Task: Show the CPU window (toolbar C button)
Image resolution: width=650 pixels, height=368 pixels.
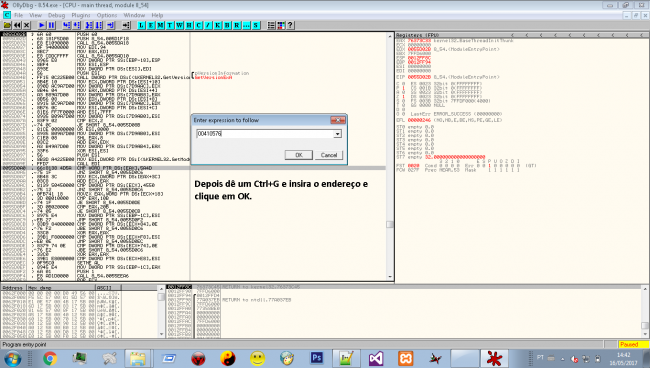Action: point(199,25)
